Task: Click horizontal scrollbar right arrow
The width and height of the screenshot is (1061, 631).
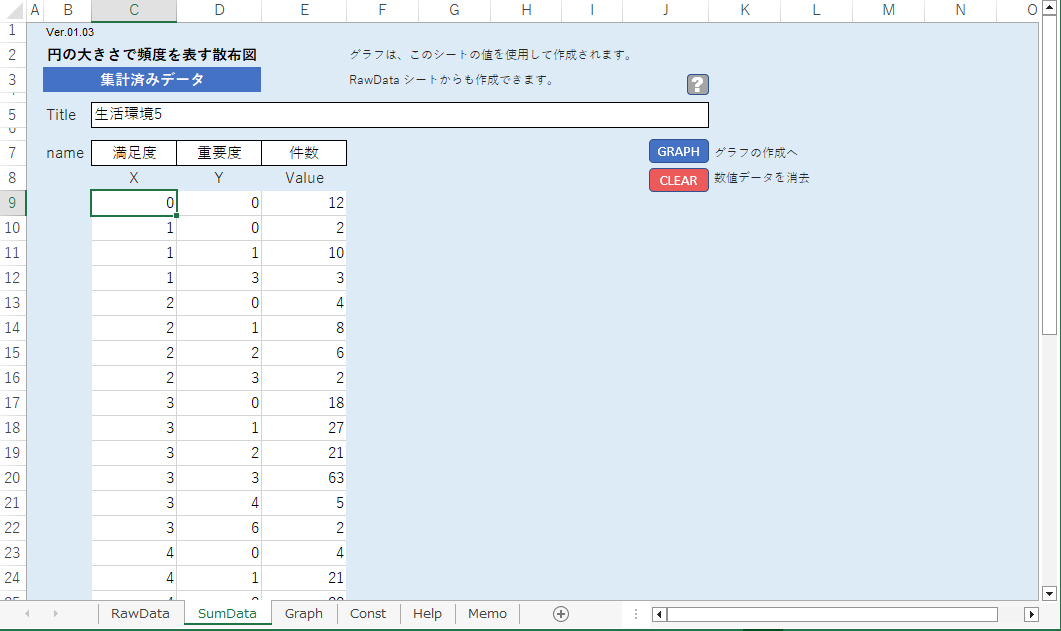Action: tap(1032, 614)
